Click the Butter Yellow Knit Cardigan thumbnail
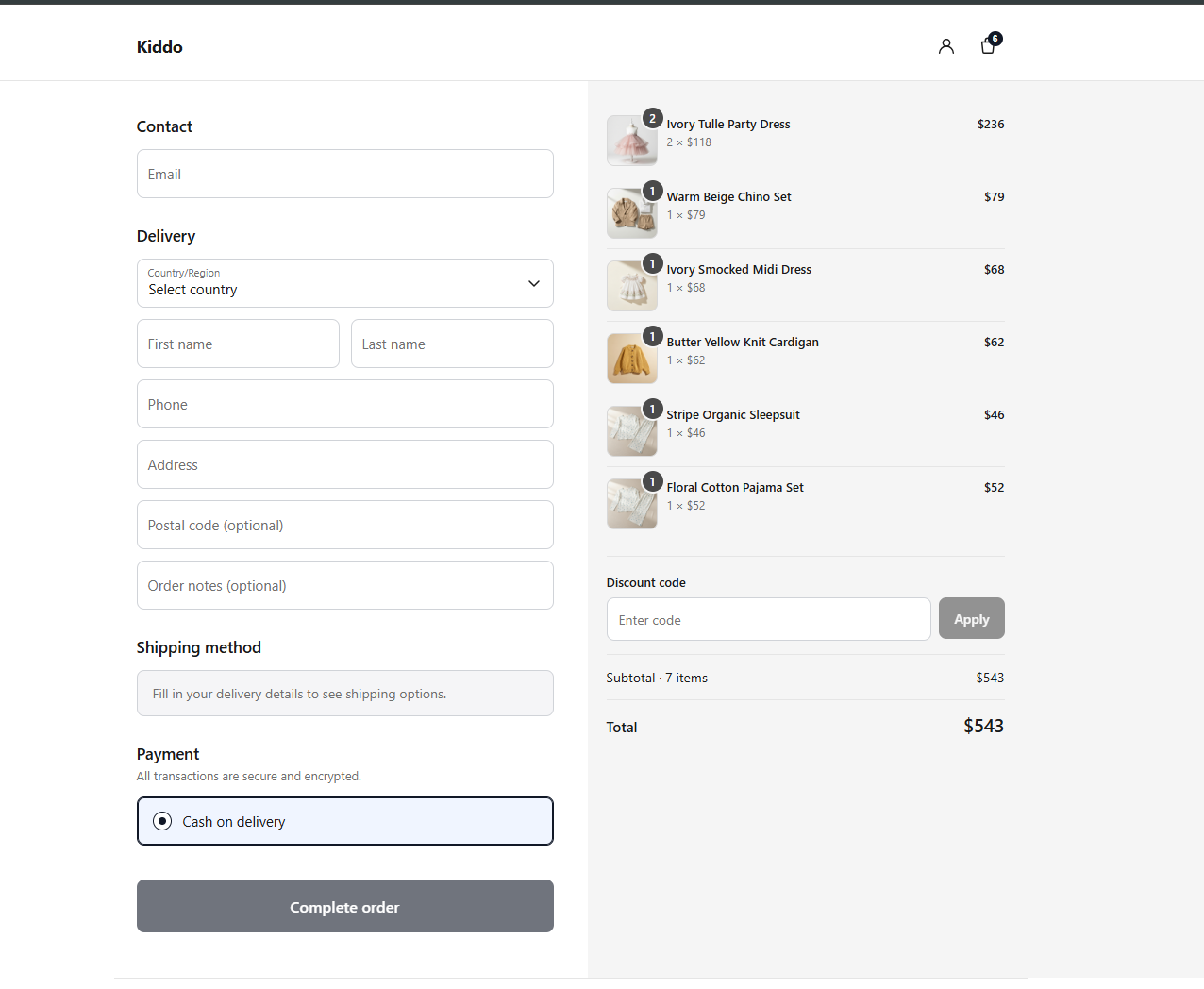The height and width of the screenshot is (989, 1204). pyautogui.click(x=632, y=359)
